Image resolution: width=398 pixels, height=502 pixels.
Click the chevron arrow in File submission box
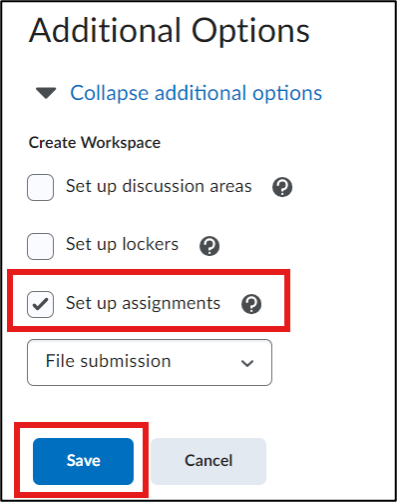(247, 363)
